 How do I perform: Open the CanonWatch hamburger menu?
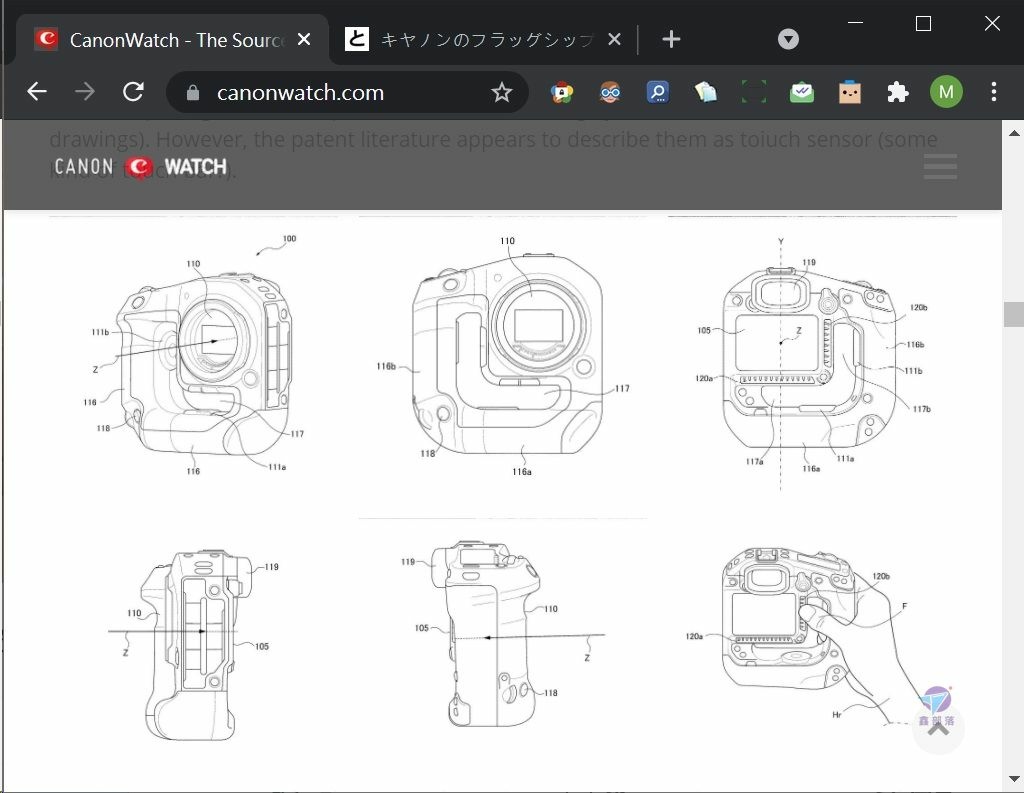940,167
